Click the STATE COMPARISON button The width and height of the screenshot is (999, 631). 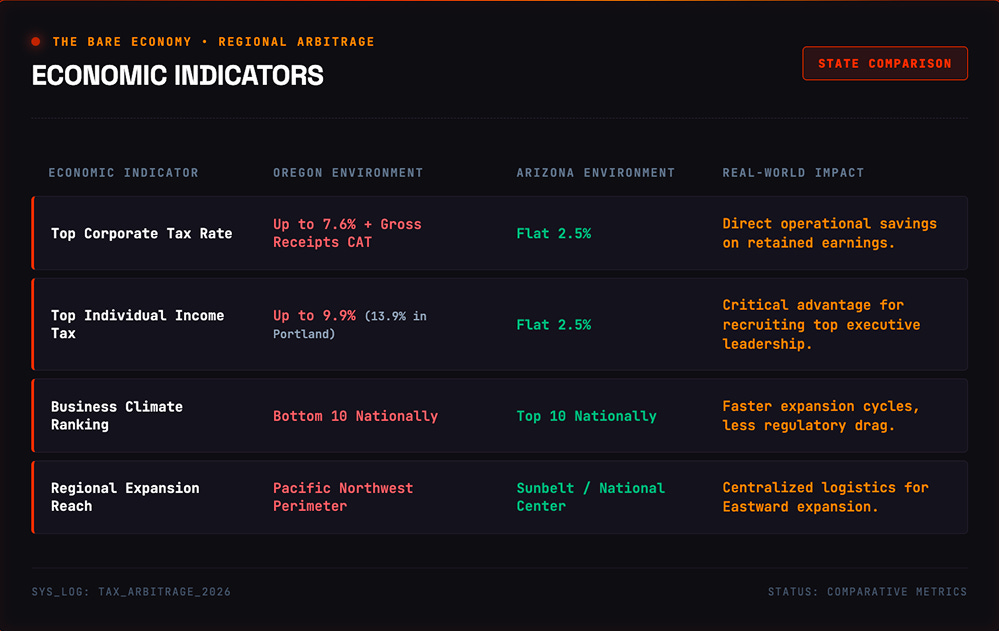tap(884, 63)
